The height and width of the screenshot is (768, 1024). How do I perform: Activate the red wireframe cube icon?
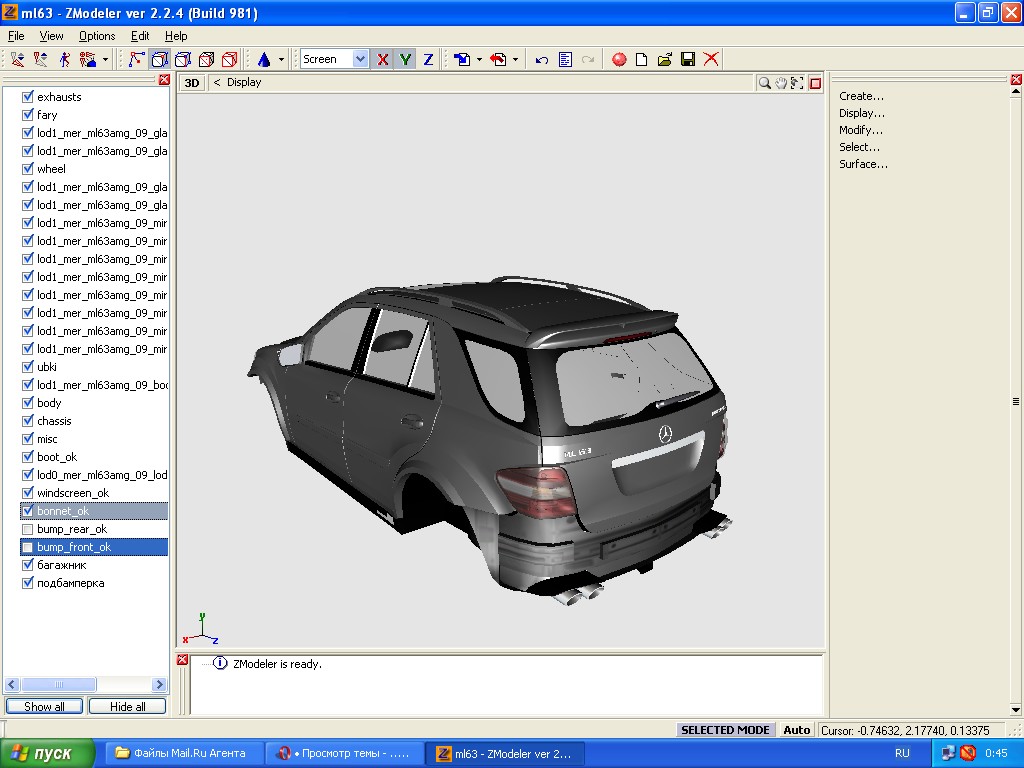coord(230,59)
